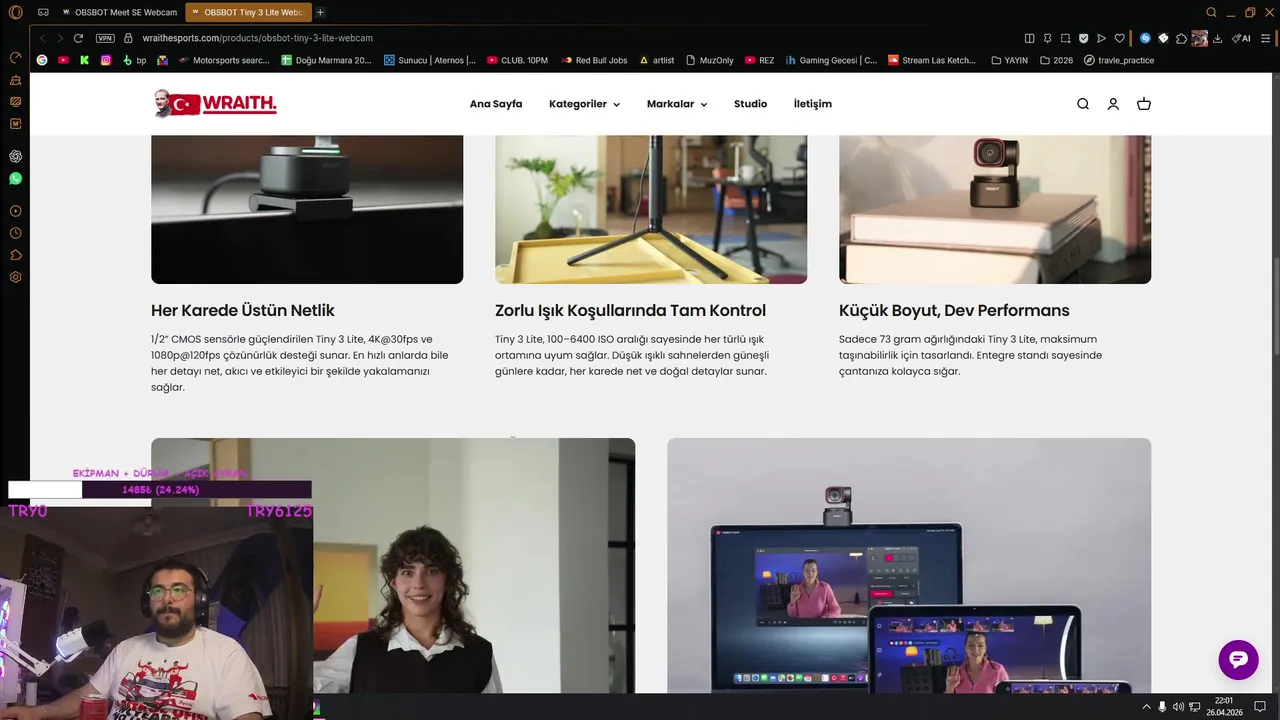Select the OBSBOT Tiny 3 Lite tab
Screen dimensions: 1280x720
coord(248,12)
